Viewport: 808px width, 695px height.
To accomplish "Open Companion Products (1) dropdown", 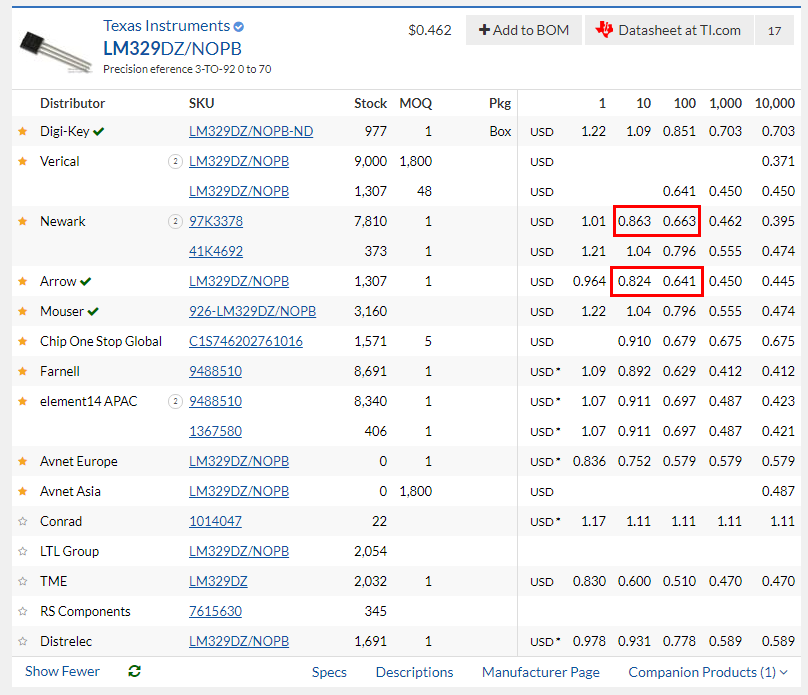I will pos(708,672).
